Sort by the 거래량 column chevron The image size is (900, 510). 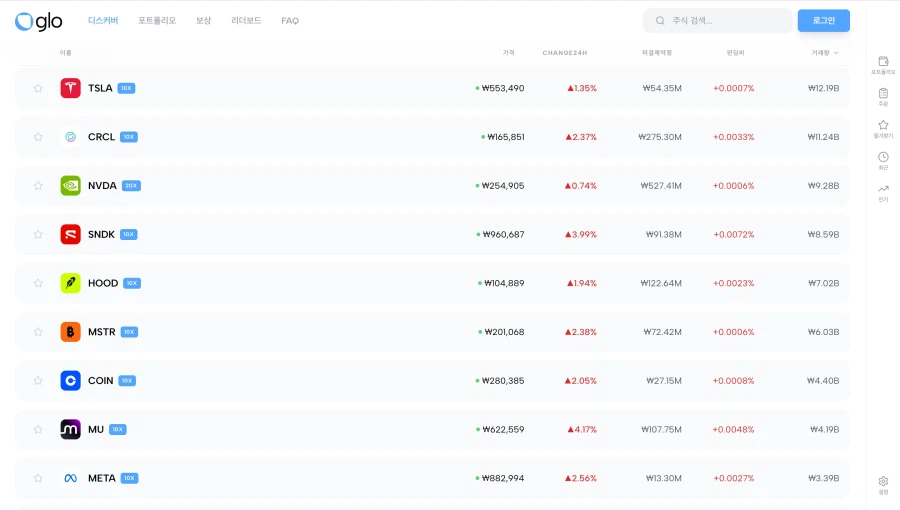pyautogui.click(x=836, y=53)
